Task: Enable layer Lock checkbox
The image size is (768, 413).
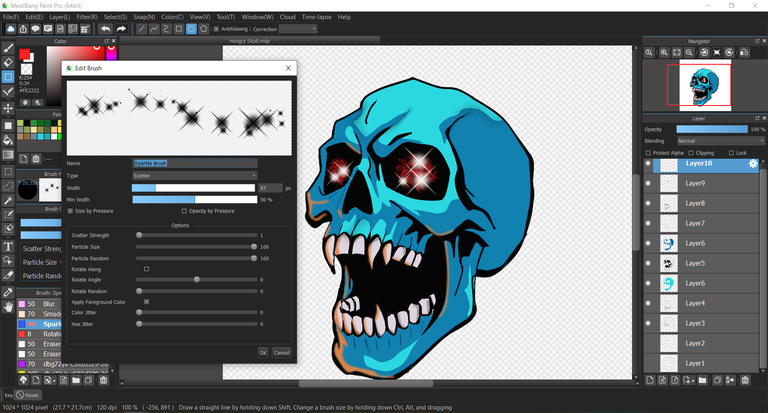Action: point(731,153)
